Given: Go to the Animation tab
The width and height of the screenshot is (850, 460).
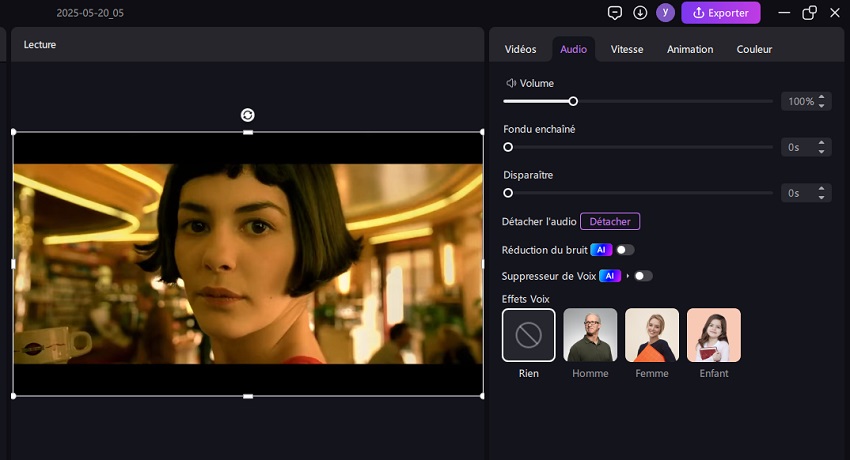Looking at the screenshot, I should [x=690, y=49].
